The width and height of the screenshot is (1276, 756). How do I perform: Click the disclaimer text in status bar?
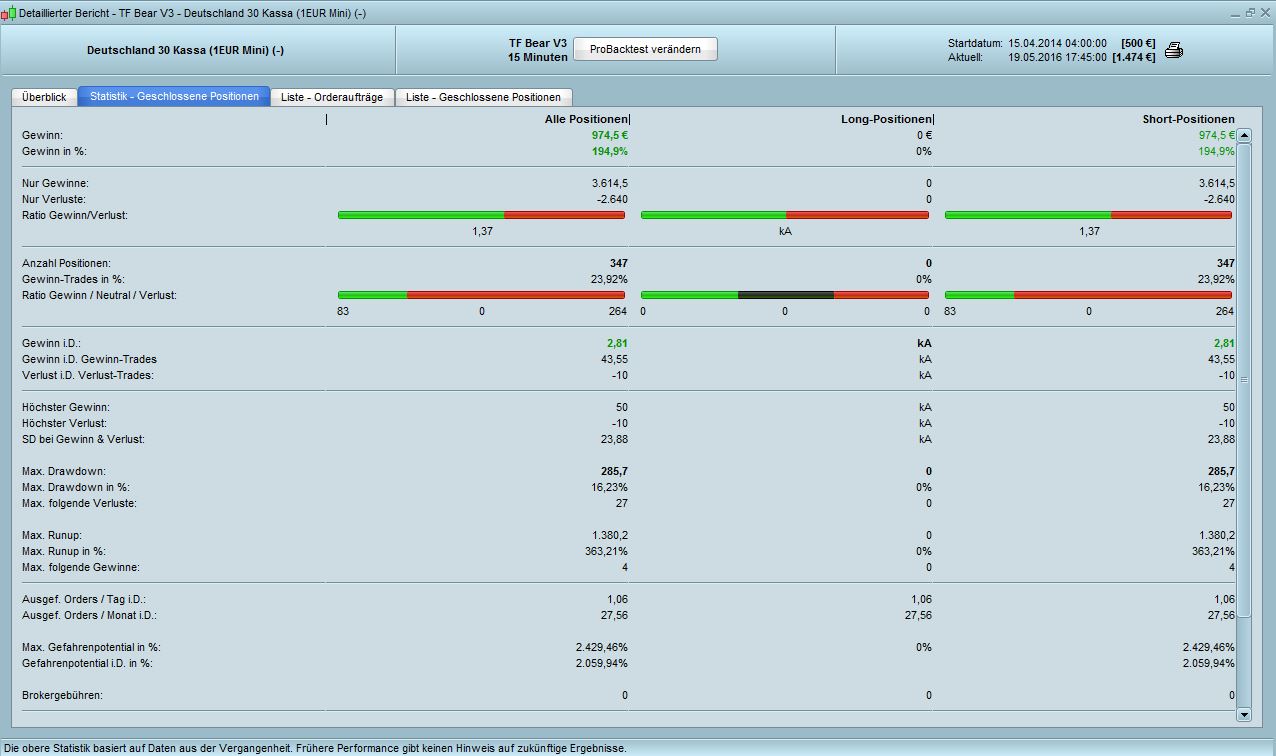click(x=315, y=747)
